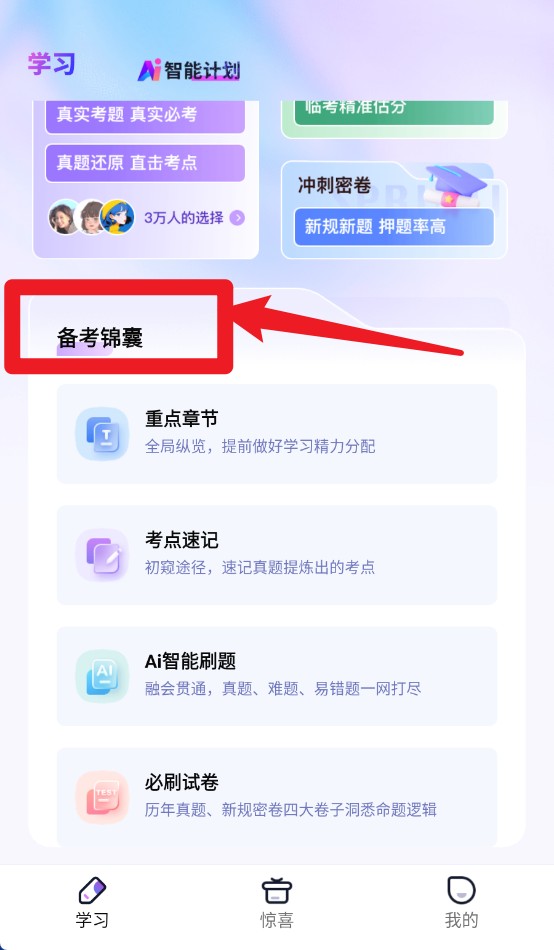Select the 学习 header tab
The width and height of the screenshot is (554, 950).
52,64
